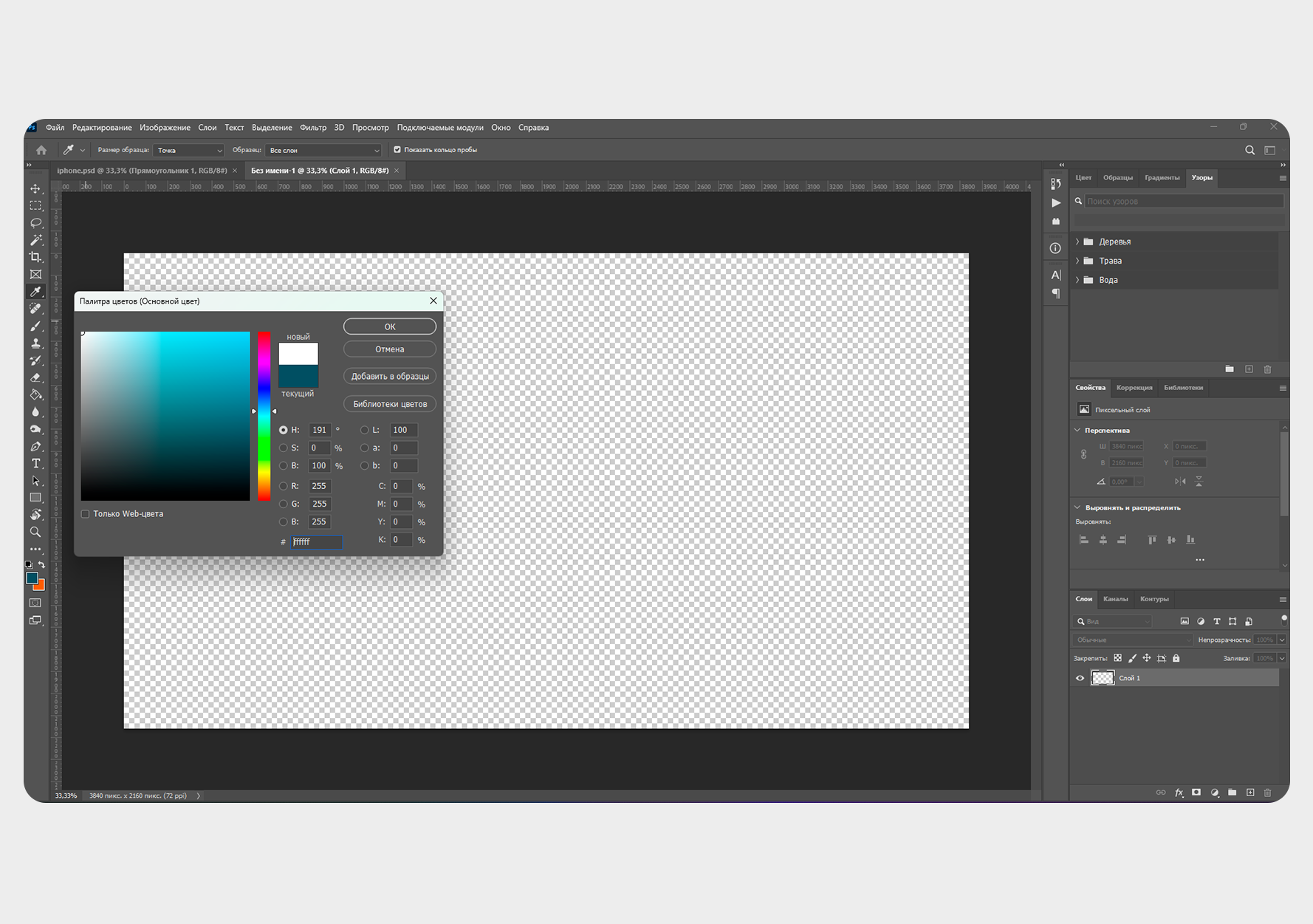
Task: Open the 'Непрозрачность' opacity dropdown arrow
Action: pos(1282,640)
